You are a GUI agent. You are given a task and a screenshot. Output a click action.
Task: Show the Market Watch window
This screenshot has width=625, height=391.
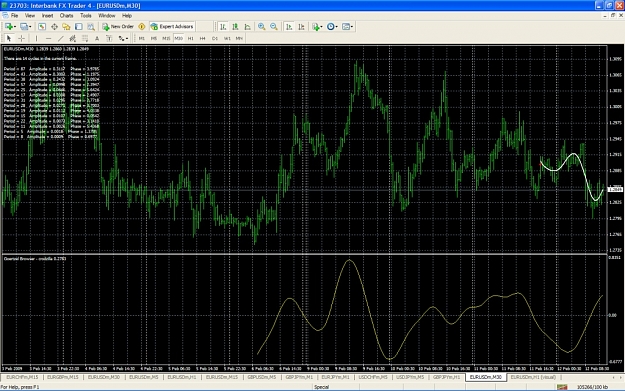tap(41, 27)
